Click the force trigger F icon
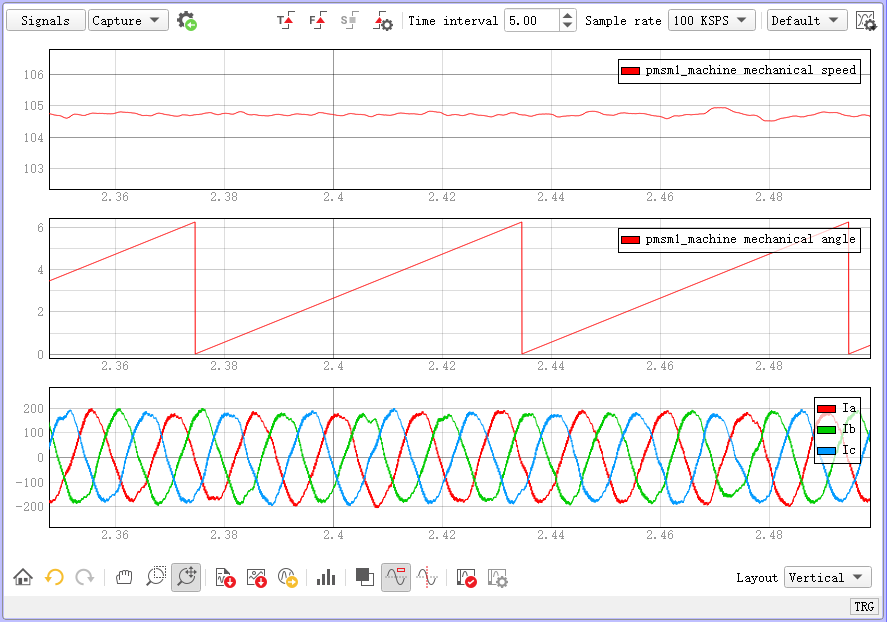This screenshot has width=888, height=622. point(317,21)
